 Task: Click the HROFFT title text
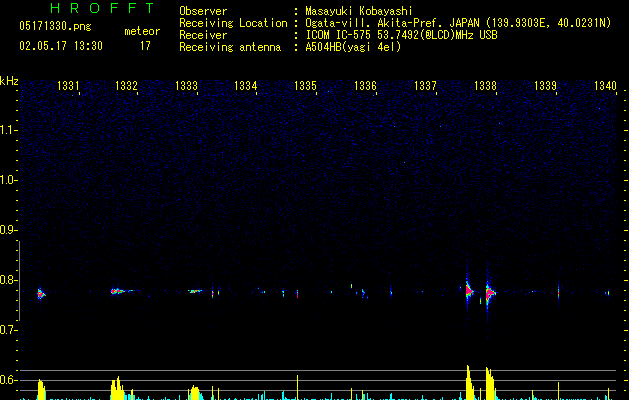coord(103,8)
